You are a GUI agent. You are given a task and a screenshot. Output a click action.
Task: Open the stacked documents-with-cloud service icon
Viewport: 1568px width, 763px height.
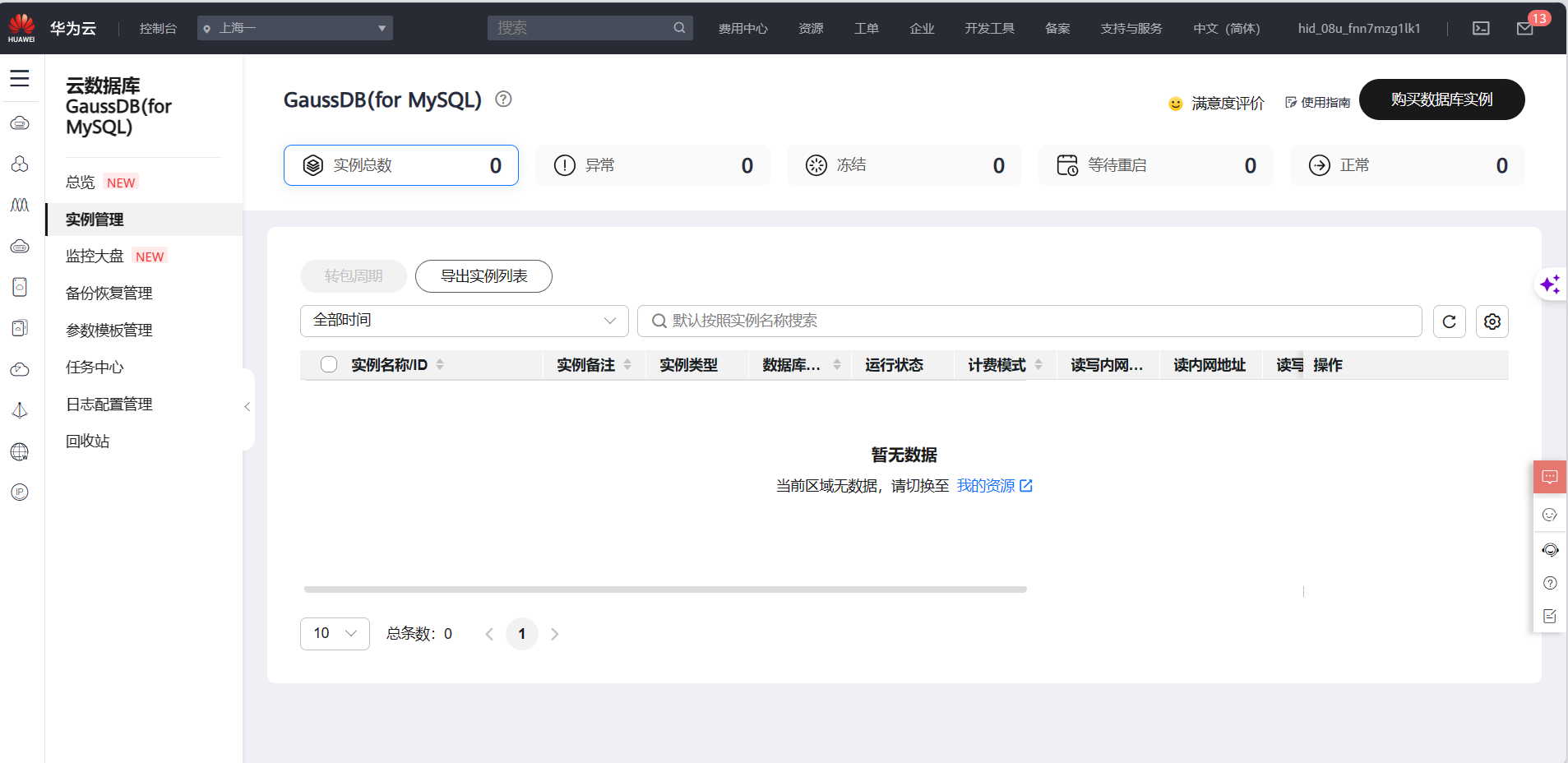[x=20, y=328]
